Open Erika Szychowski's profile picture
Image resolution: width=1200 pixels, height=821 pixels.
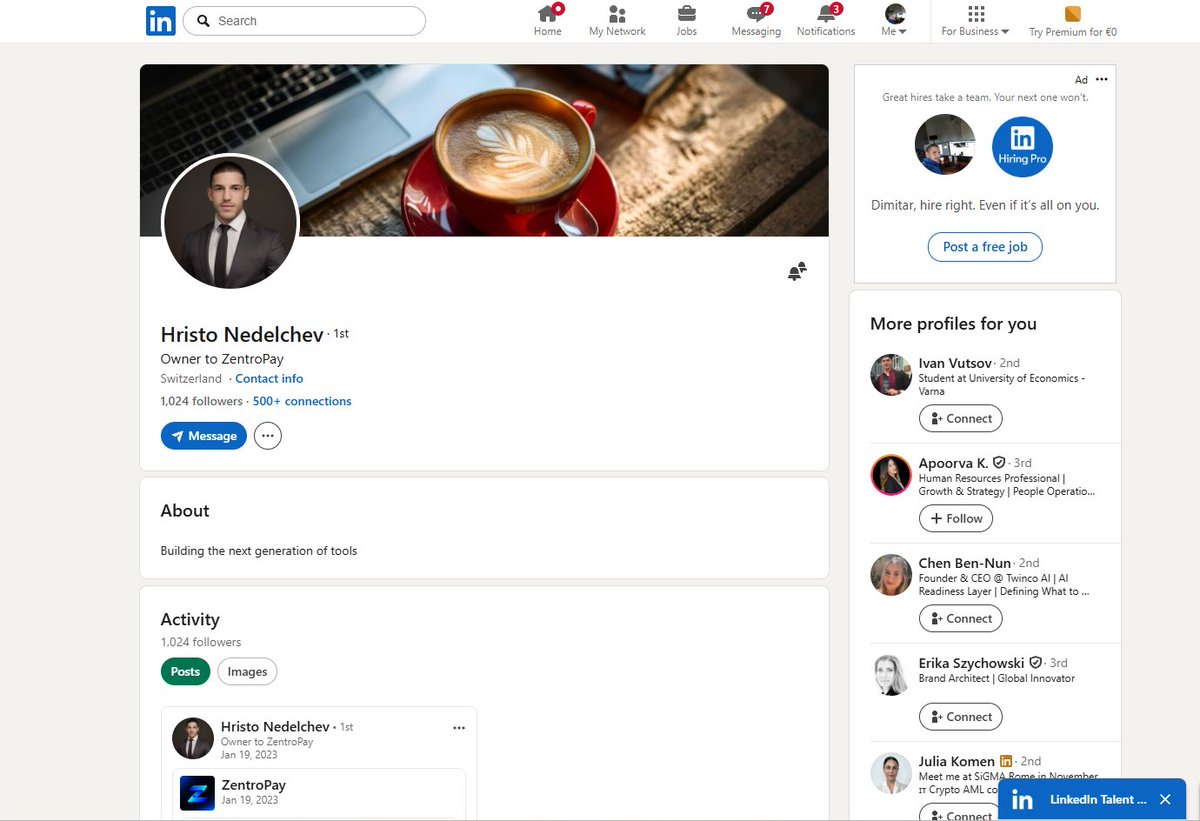(891, 675)
